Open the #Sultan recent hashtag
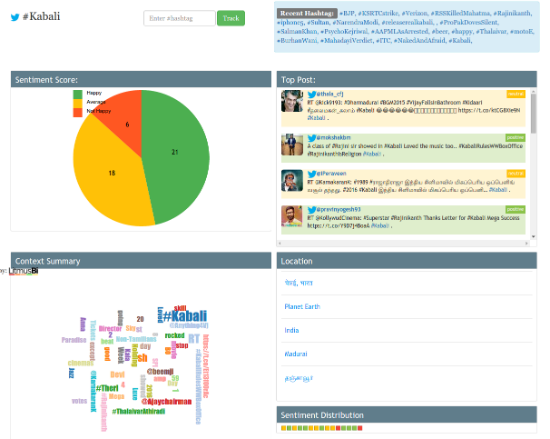Image resolution: width=550 pixels, height=439 pixels. point(318,22)
